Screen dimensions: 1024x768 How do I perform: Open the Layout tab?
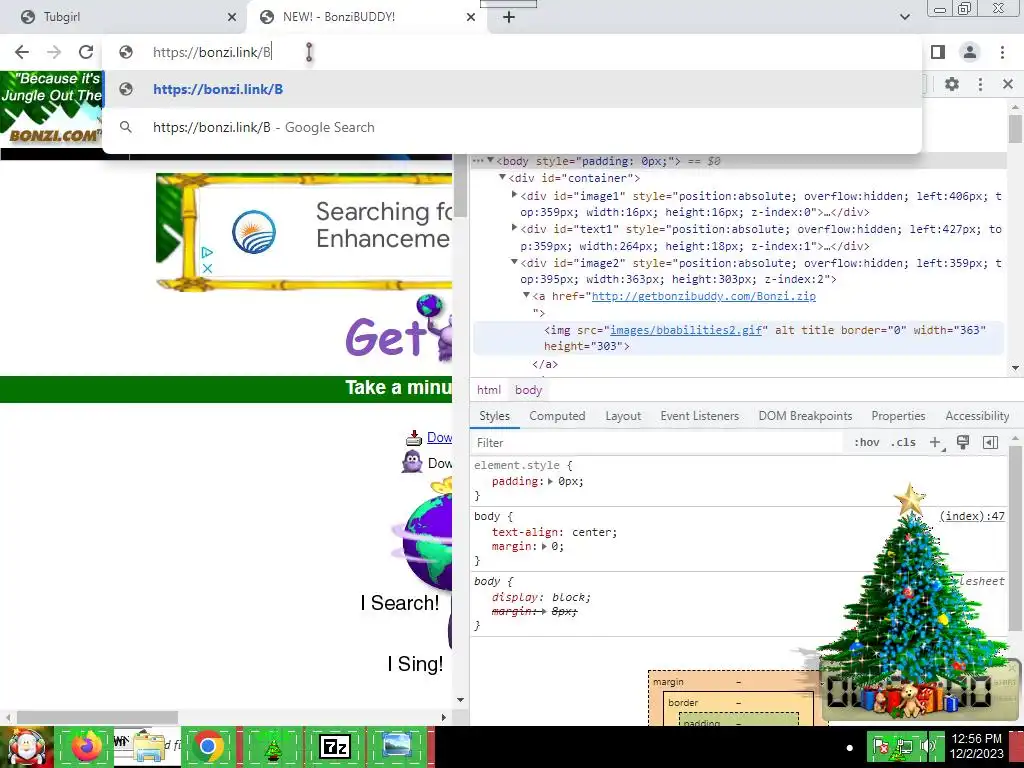click(623, 416)
